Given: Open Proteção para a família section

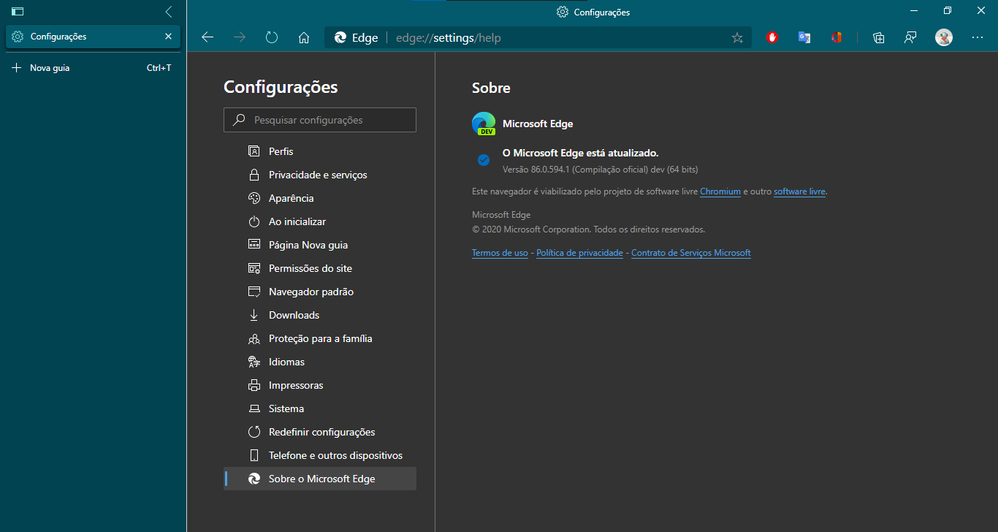Looking at the screenshot, I should pyautogui.click(x=321, y=339).
